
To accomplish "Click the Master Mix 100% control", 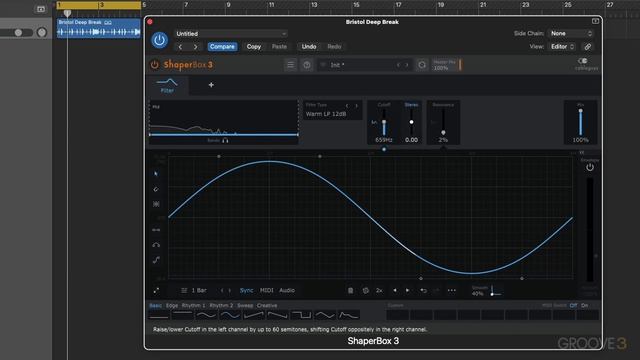I will pyautogui.click(x=447, y=65).
